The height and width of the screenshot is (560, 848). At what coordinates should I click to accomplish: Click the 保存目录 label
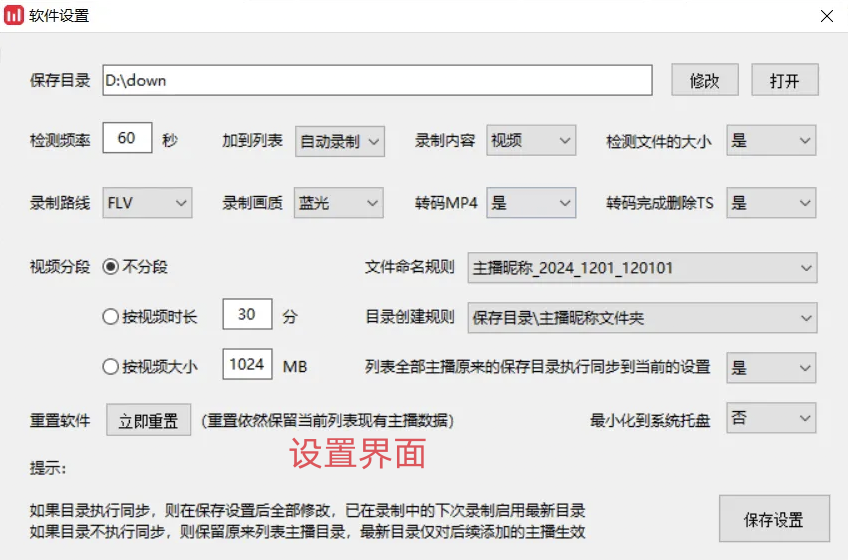coord(60,81)
